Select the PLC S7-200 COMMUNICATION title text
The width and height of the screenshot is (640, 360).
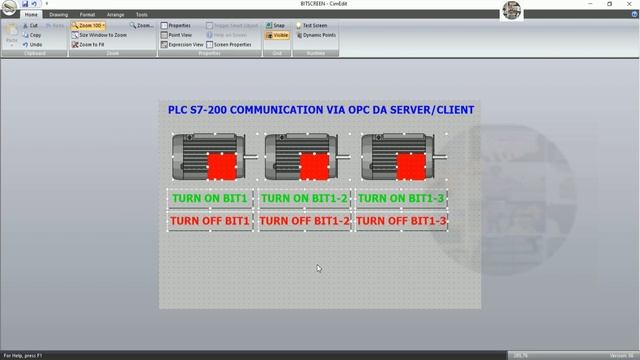[x=321, y=110]
